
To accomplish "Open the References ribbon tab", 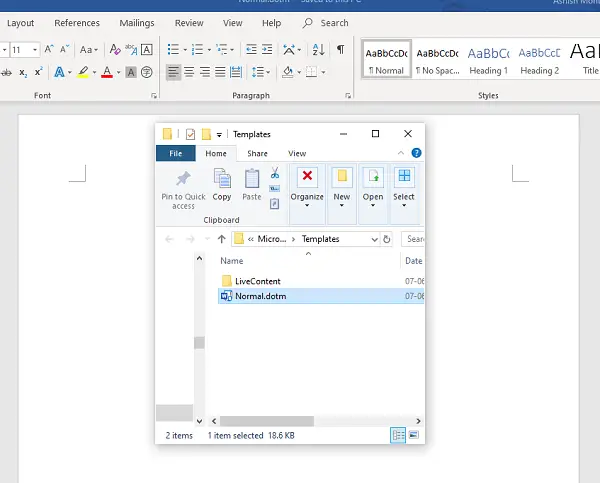I will coord(77,23).
